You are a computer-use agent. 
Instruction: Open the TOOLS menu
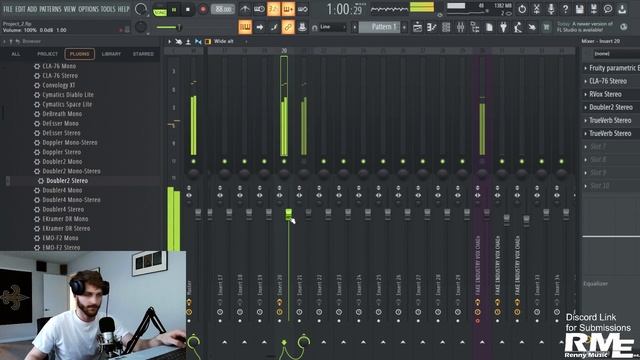(x=108, y=9)
